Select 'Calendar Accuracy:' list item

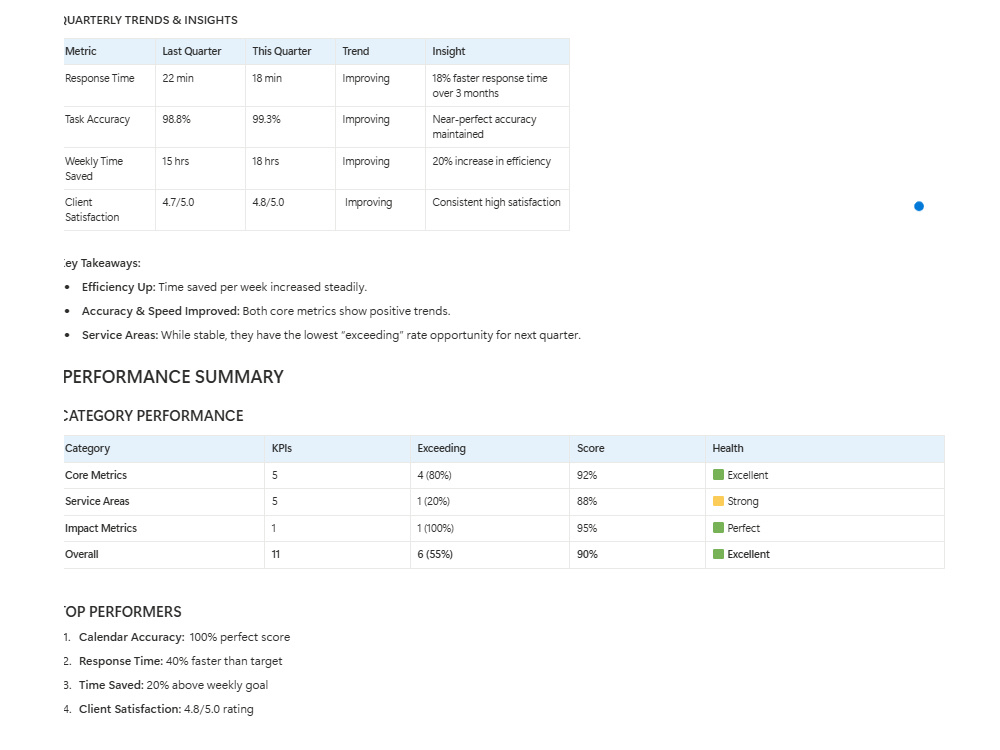click(184, 637)
